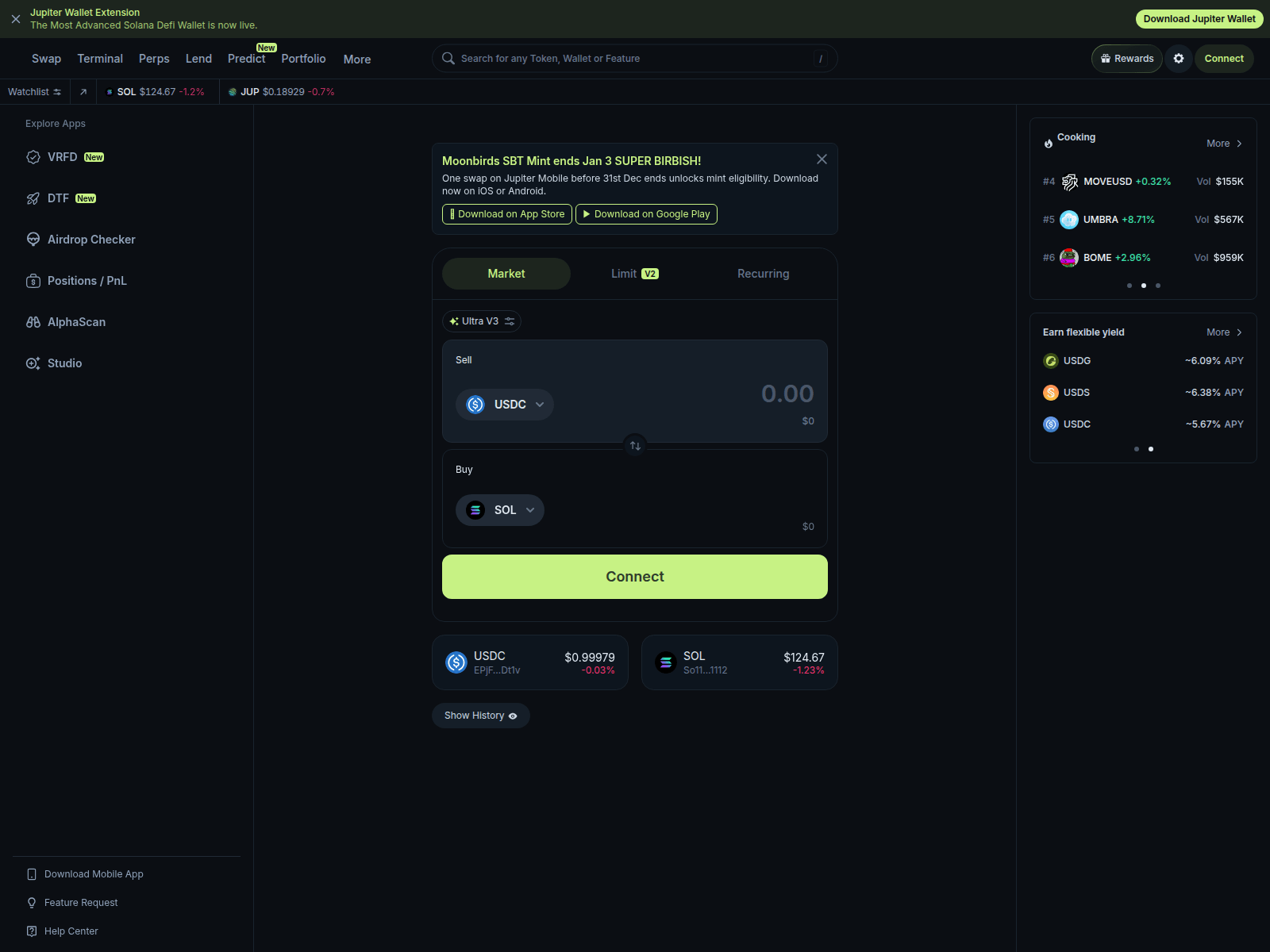
Task: Open the SOL buy token selector
Action: tap(500, 510)
